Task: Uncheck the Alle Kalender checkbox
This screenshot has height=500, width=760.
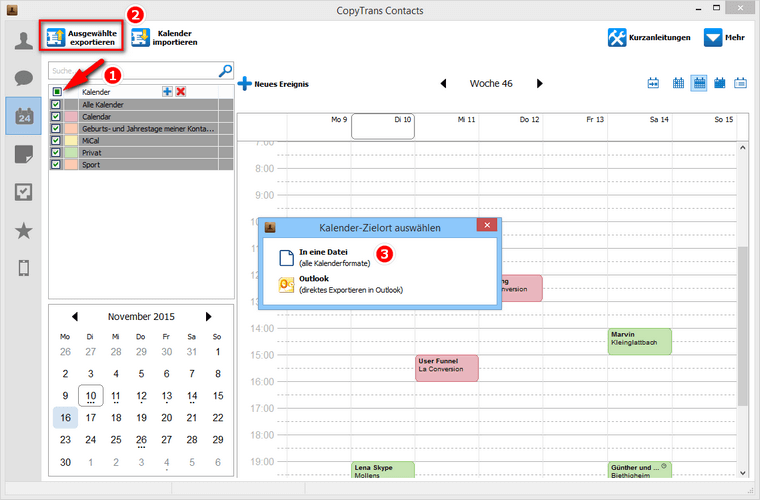Action: click(56, 105)
